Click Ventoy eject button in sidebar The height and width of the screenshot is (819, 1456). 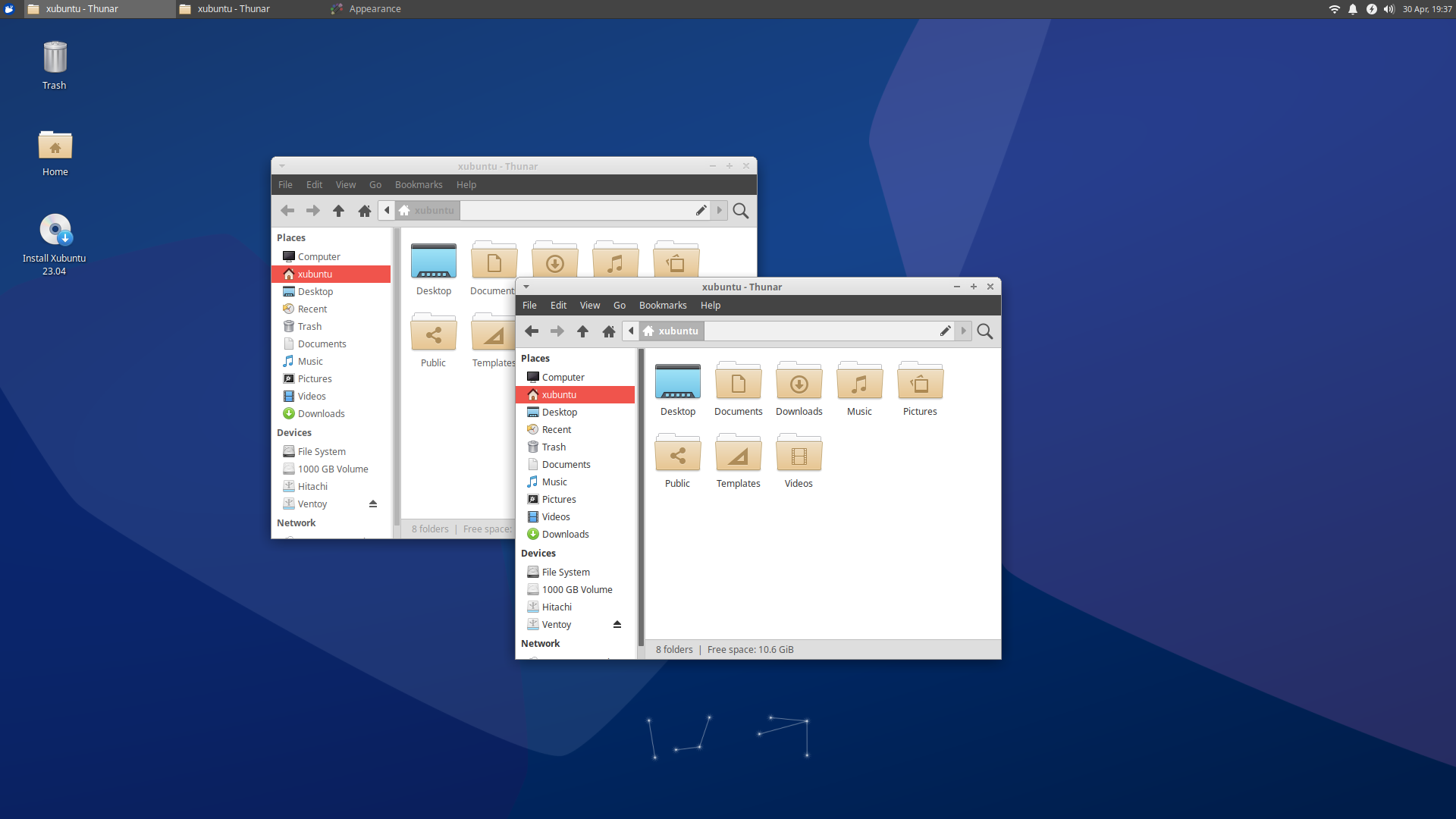point(619,624)
